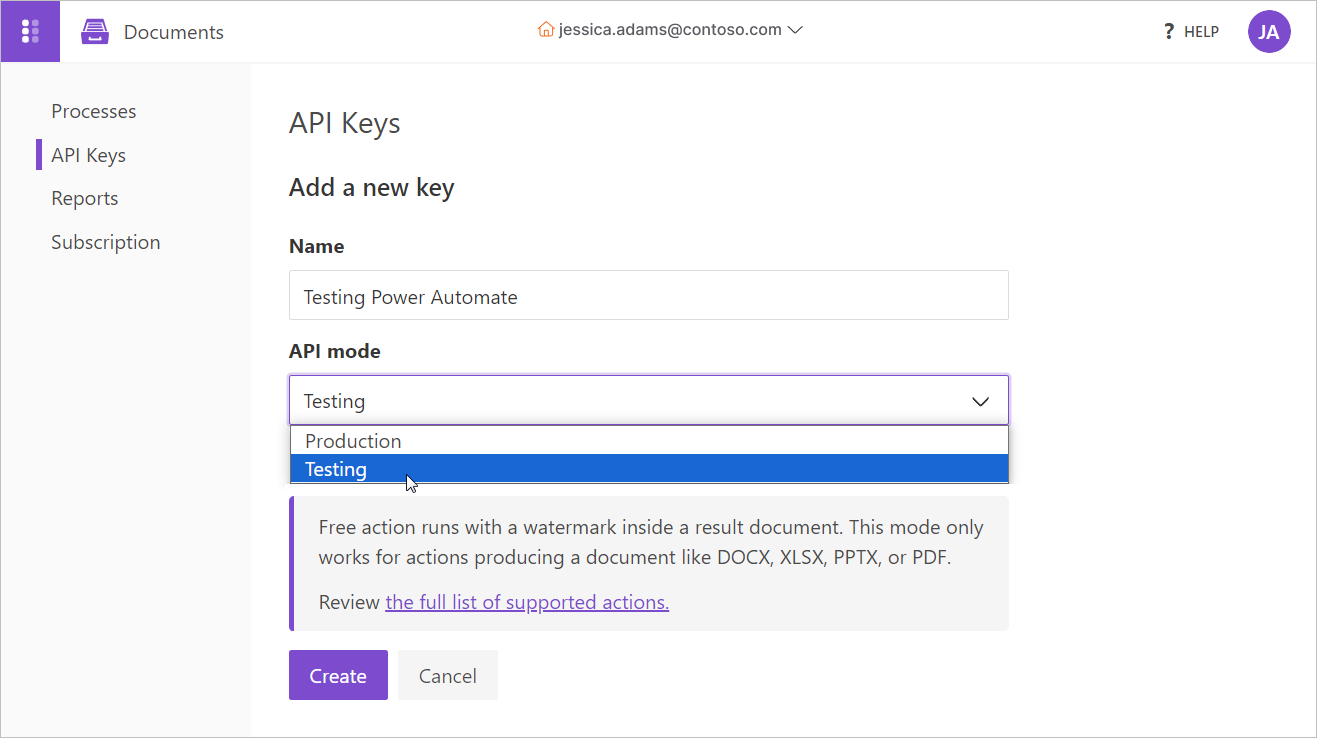Click the HELP text label
The width and height of the screenshot is (1317, 738).
coord(1201,32)
